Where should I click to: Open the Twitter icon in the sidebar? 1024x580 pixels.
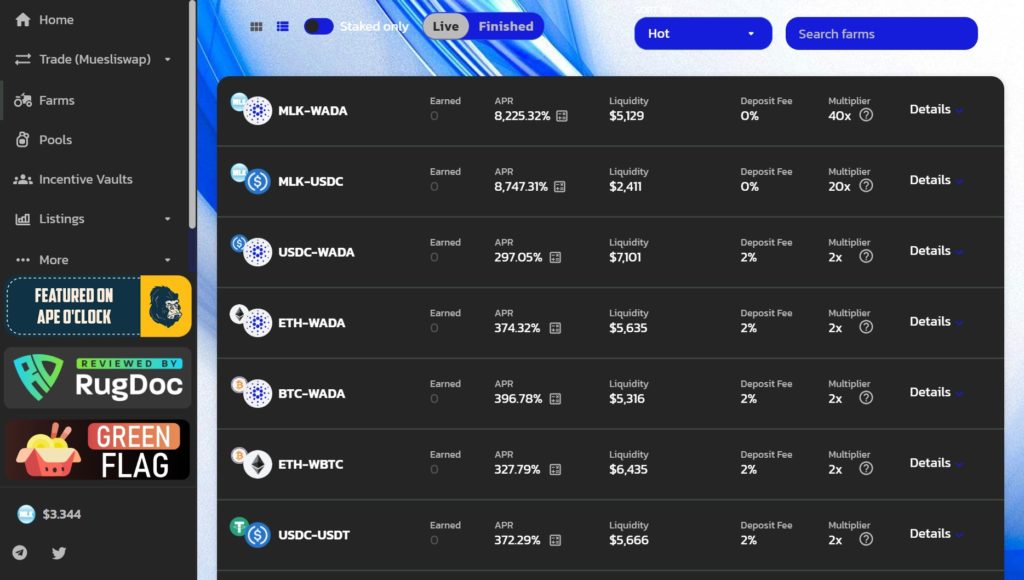tap(59, 553)
